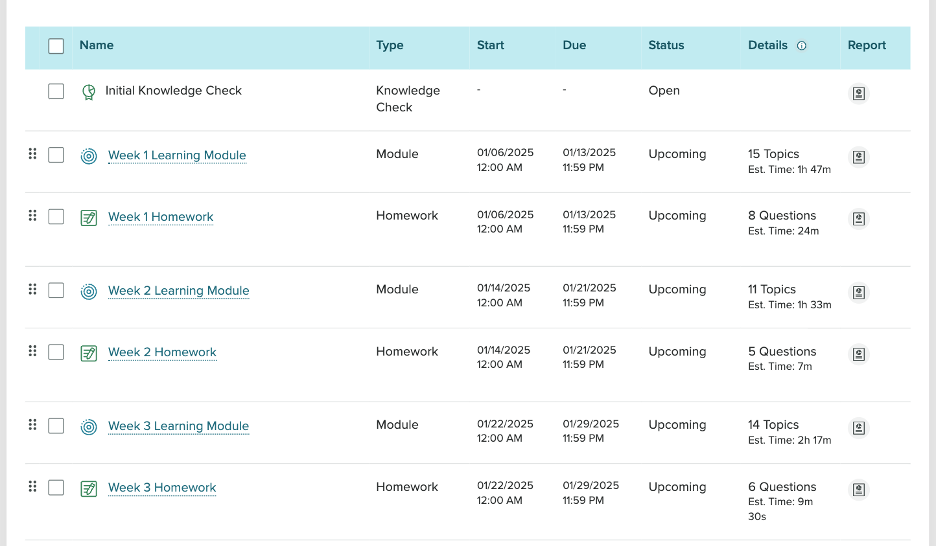Screen dimensions: 936x546
Task: Toggle the select-all checkbox in header
Action: coord(56,46)
